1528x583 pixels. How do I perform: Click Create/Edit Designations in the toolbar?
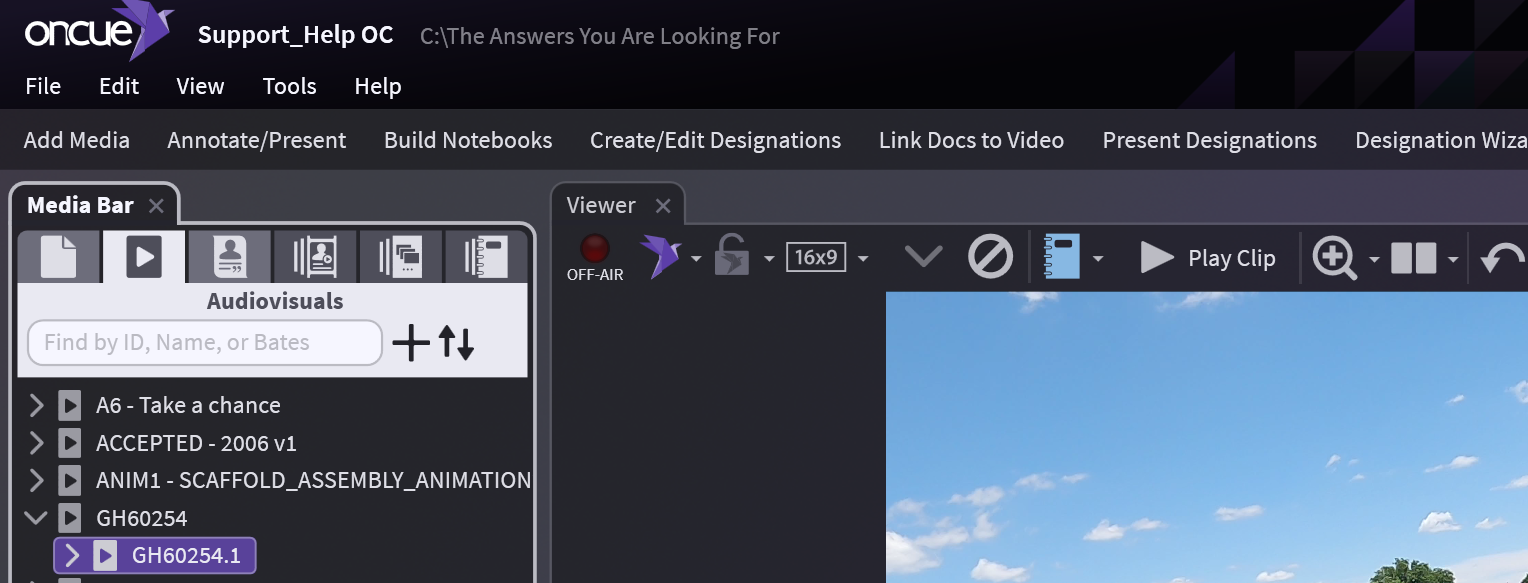[715, 140]
